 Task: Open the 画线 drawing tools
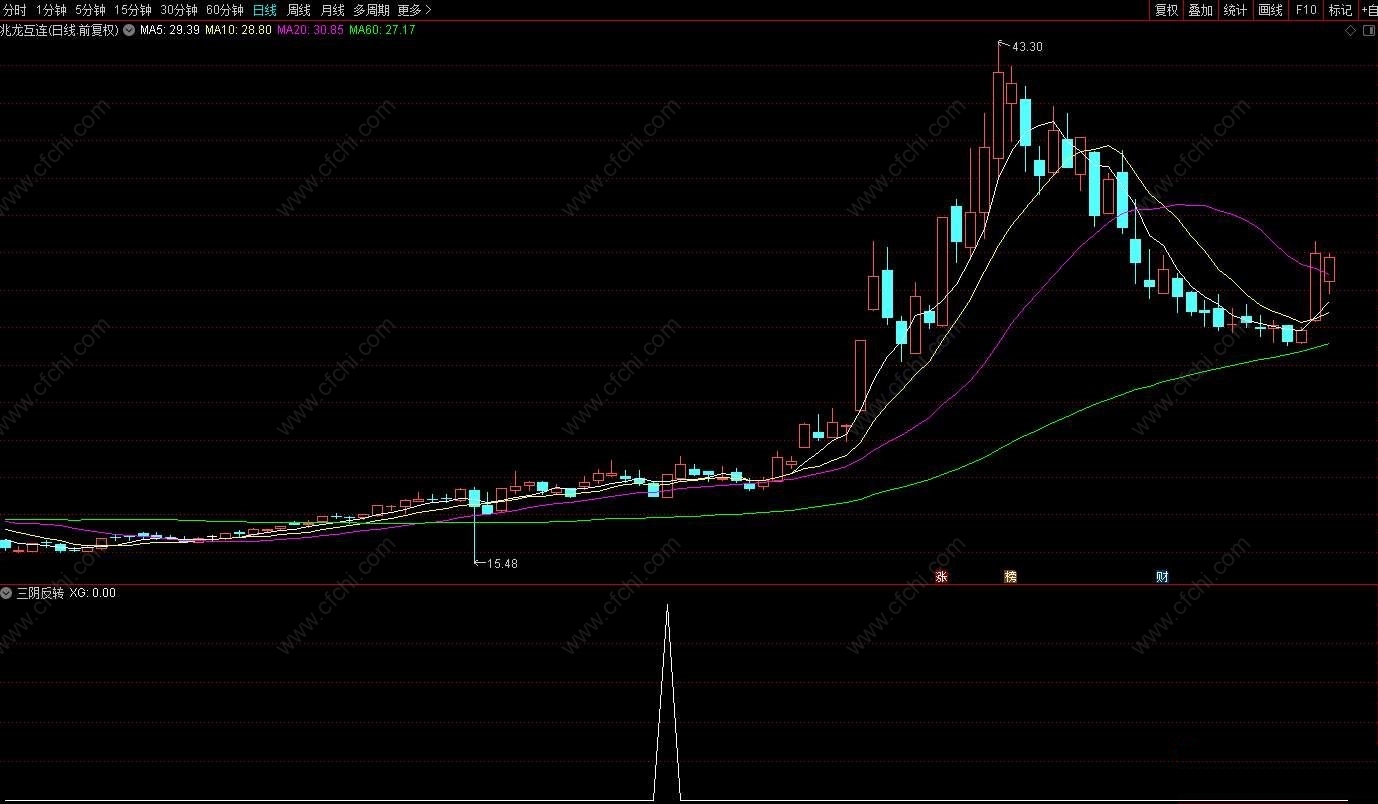[x=1271, y=10]
